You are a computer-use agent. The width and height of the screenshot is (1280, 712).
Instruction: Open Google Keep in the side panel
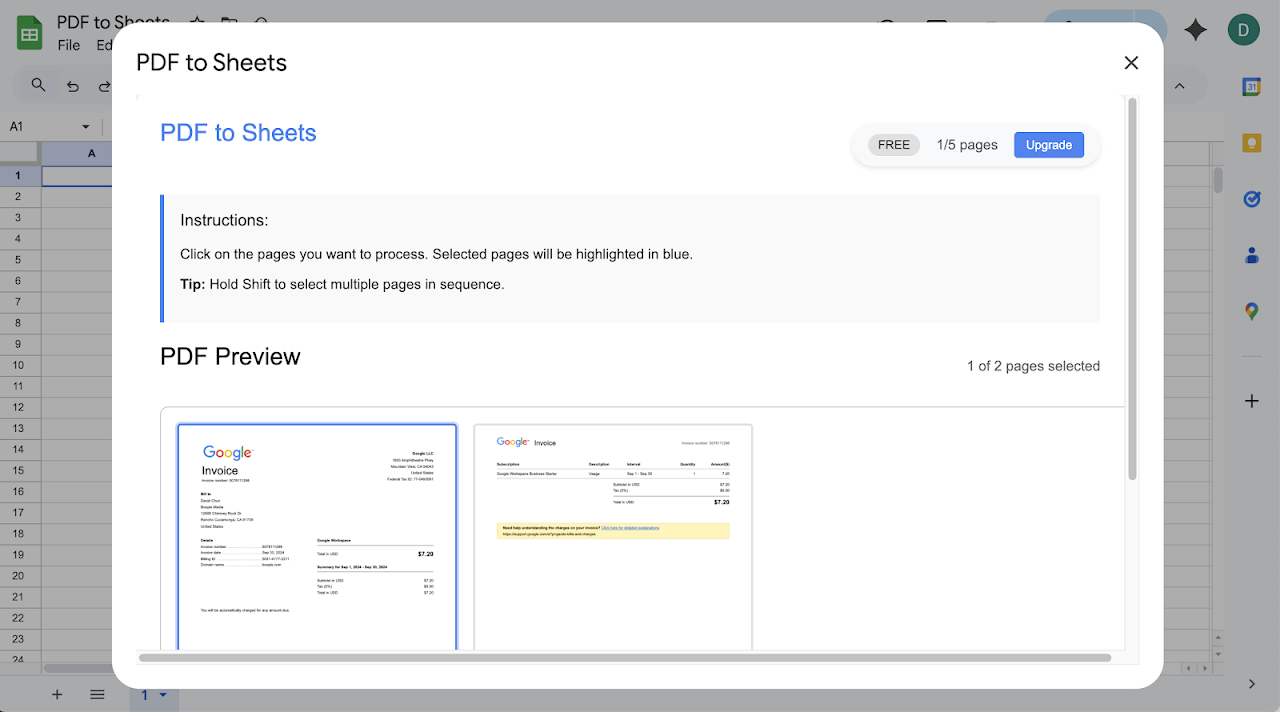(1251, 143)
